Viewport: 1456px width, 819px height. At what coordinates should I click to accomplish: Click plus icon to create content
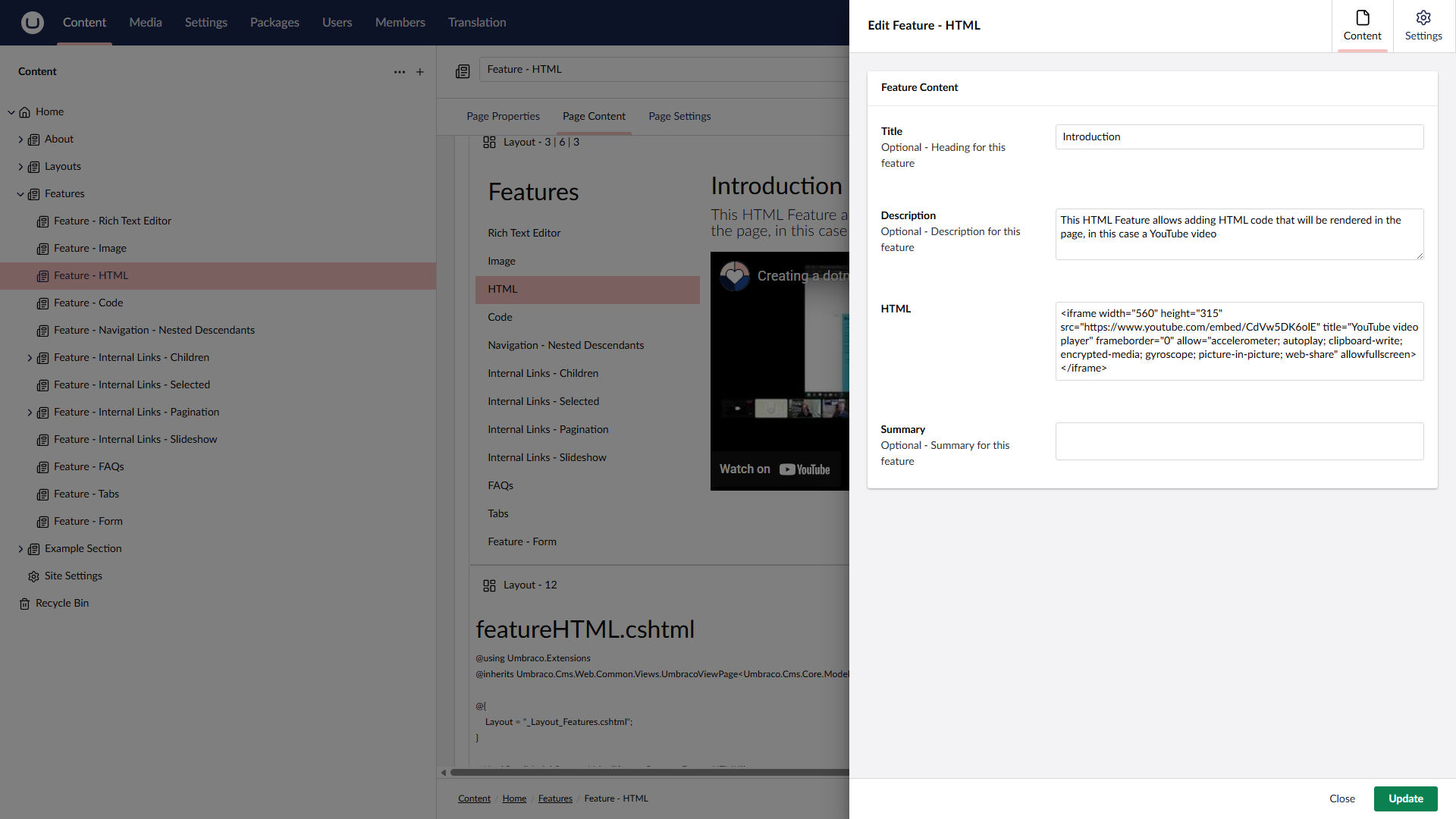pos(420,72)
